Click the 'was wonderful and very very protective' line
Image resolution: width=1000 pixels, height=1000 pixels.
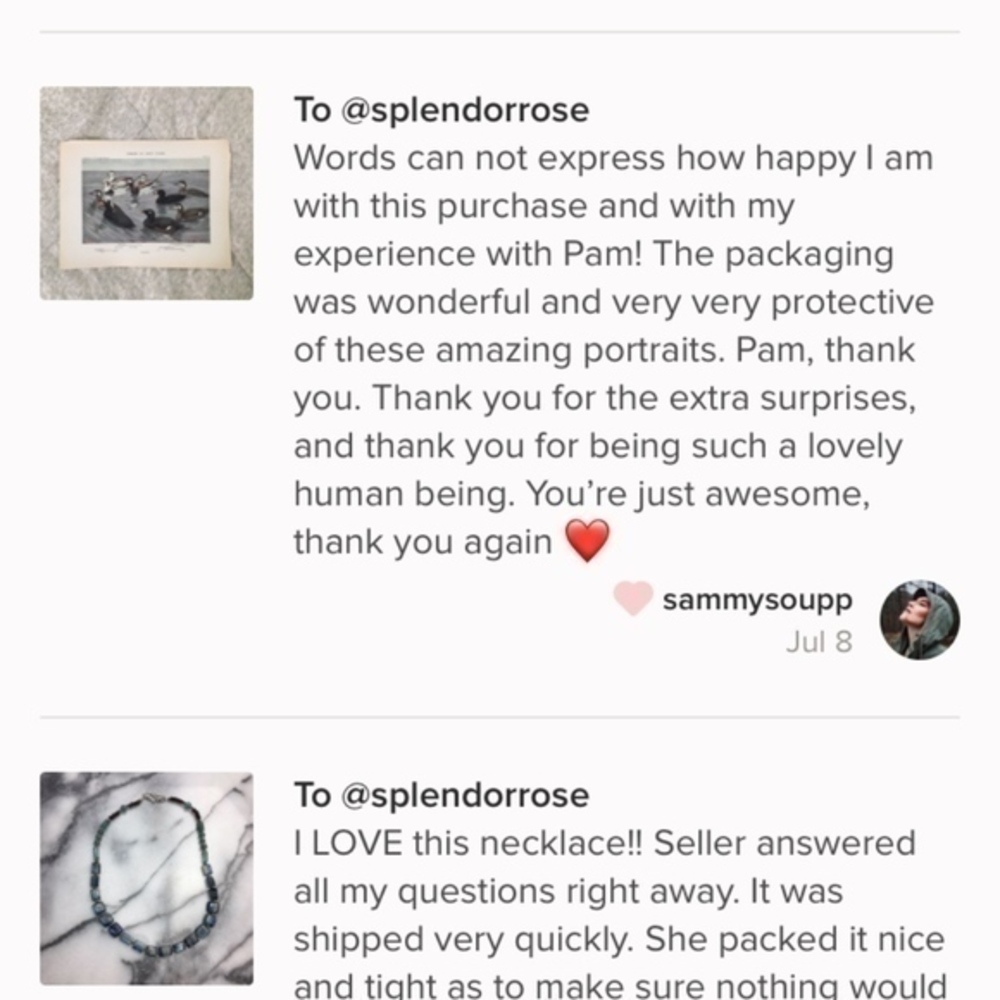(x=612, y=302)
